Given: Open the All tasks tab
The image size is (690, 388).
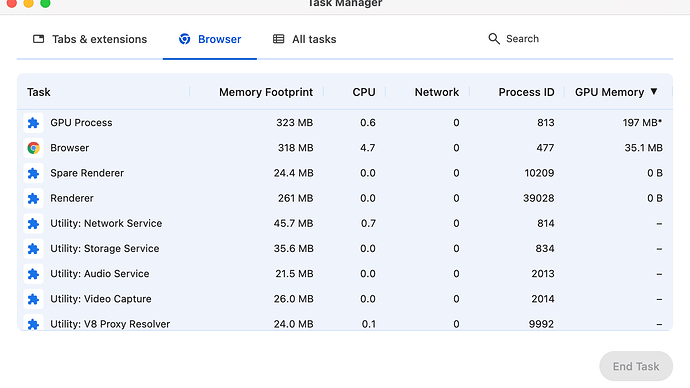Looking at the screenshot, I should [304, 39].
